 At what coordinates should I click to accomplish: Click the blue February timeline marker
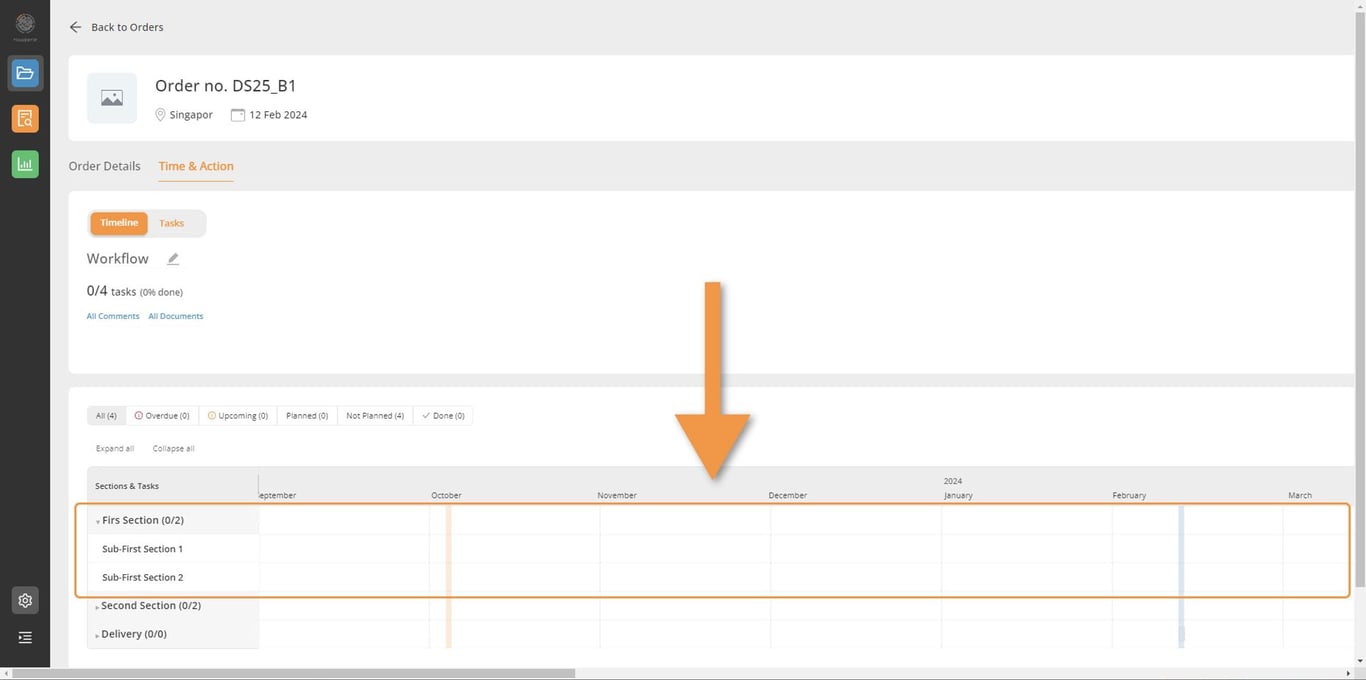pos(1181,576)
